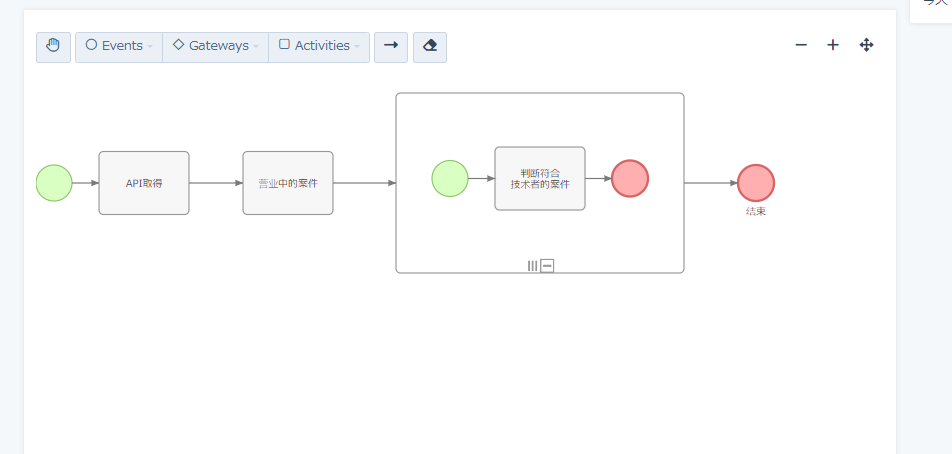Open the Activities dropdown menu

point(319,47)
